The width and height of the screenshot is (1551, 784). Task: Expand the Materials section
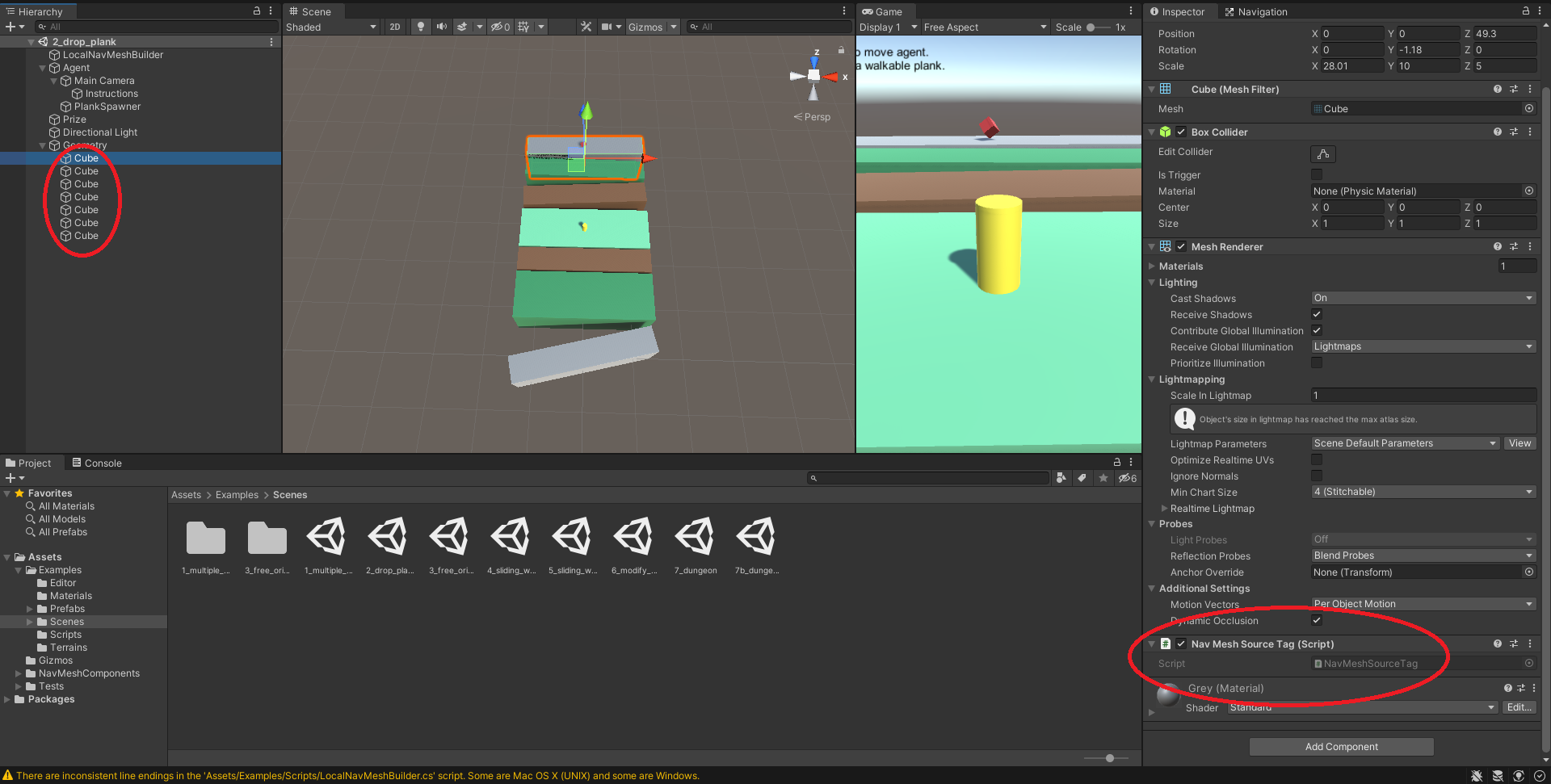(x=1152, y=266)
